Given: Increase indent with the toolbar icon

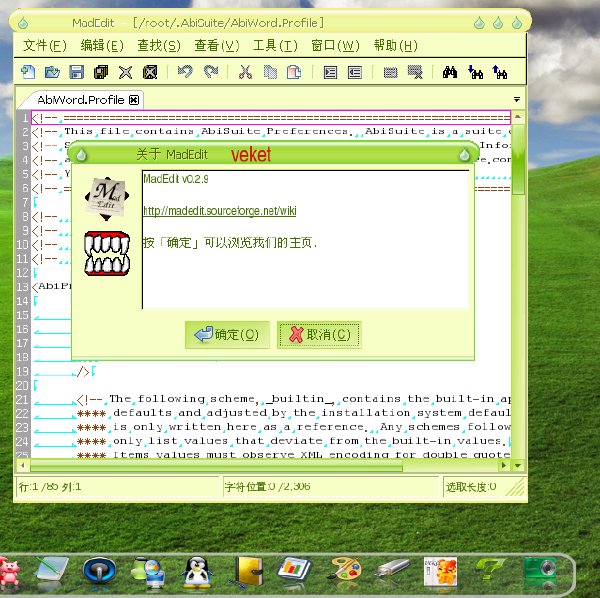Looking at the screenshot, I should [x=330, y=72].
